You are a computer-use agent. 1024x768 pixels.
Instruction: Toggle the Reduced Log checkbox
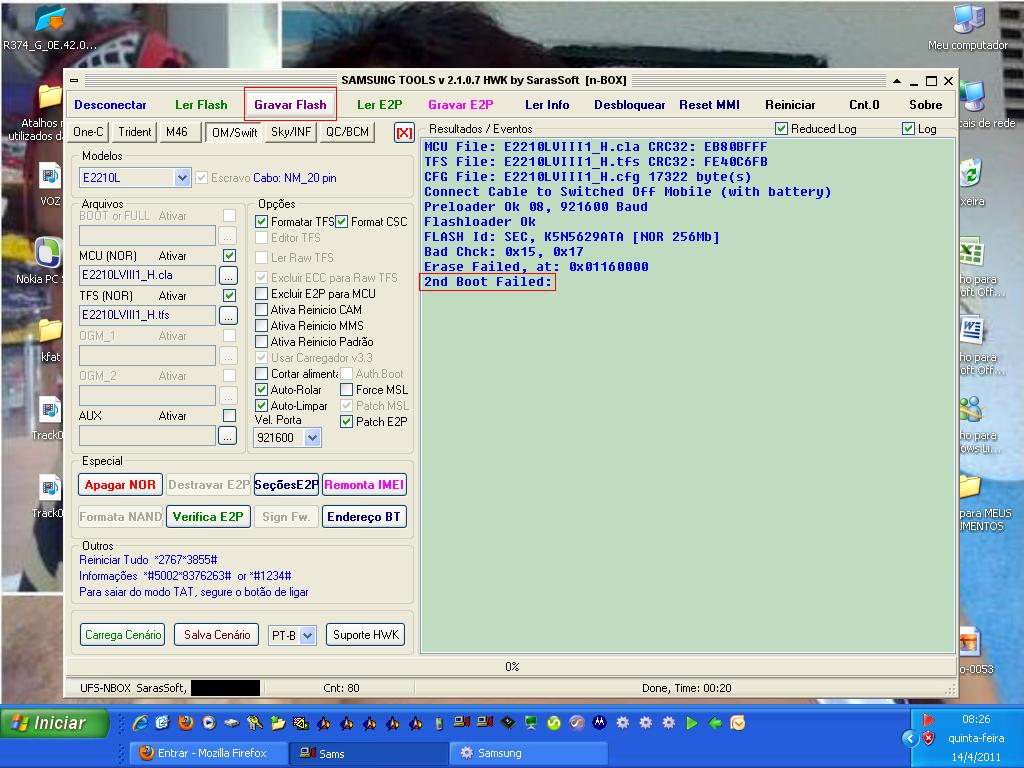point(781,129)
